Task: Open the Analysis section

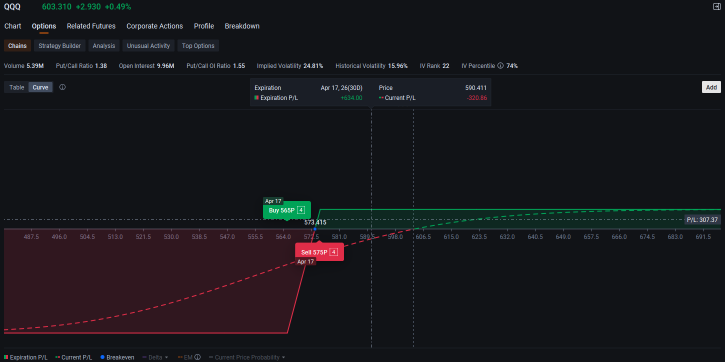Action: [x=104, y=46]
